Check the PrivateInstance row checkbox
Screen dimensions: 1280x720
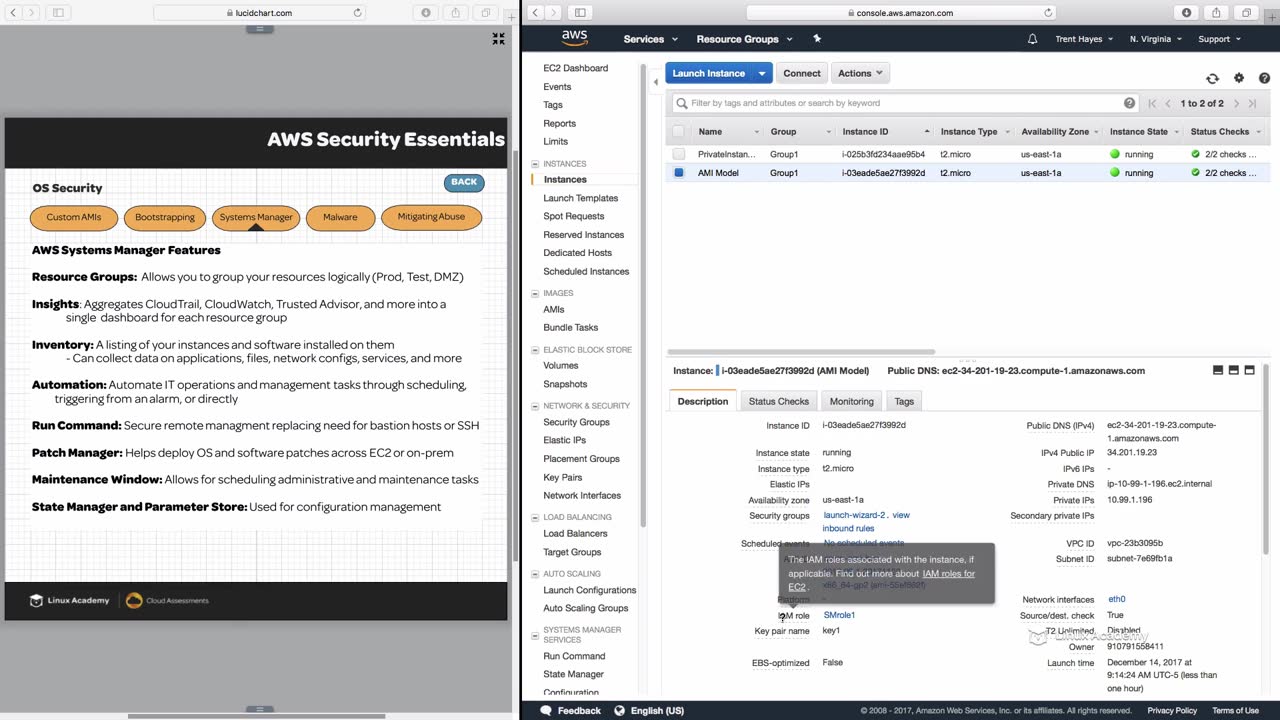coord(679,154)
